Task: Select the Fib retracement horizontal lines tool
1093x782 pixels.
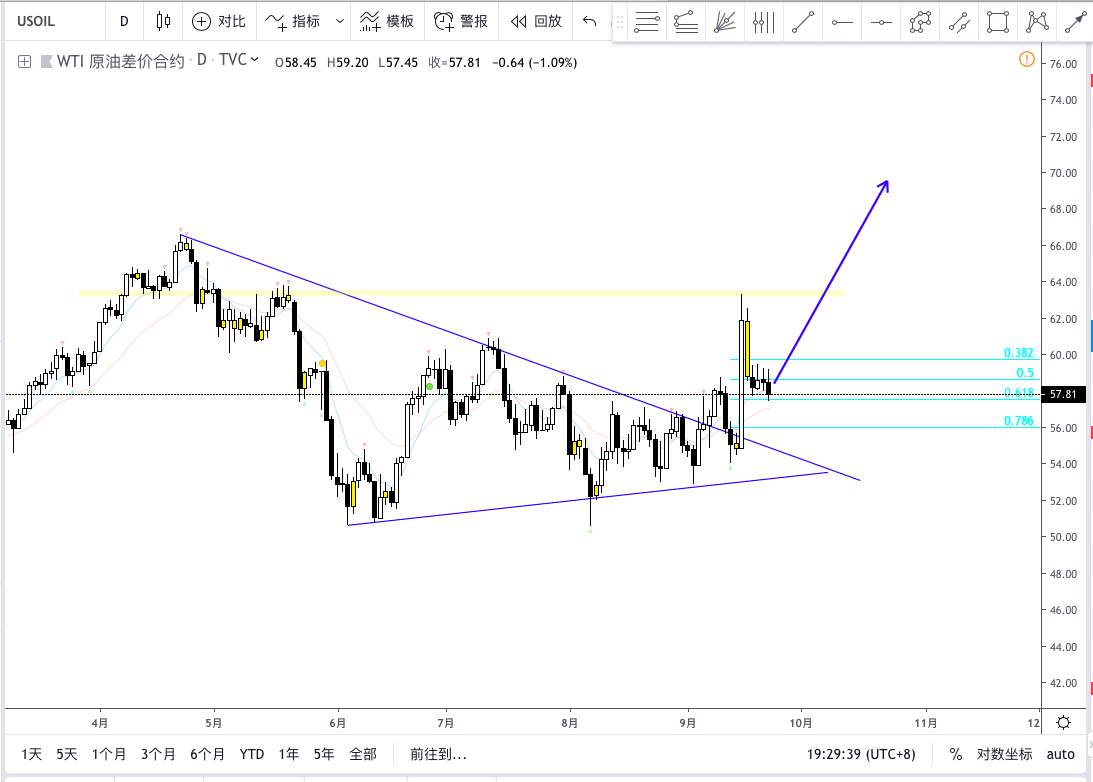Action: 646,22
